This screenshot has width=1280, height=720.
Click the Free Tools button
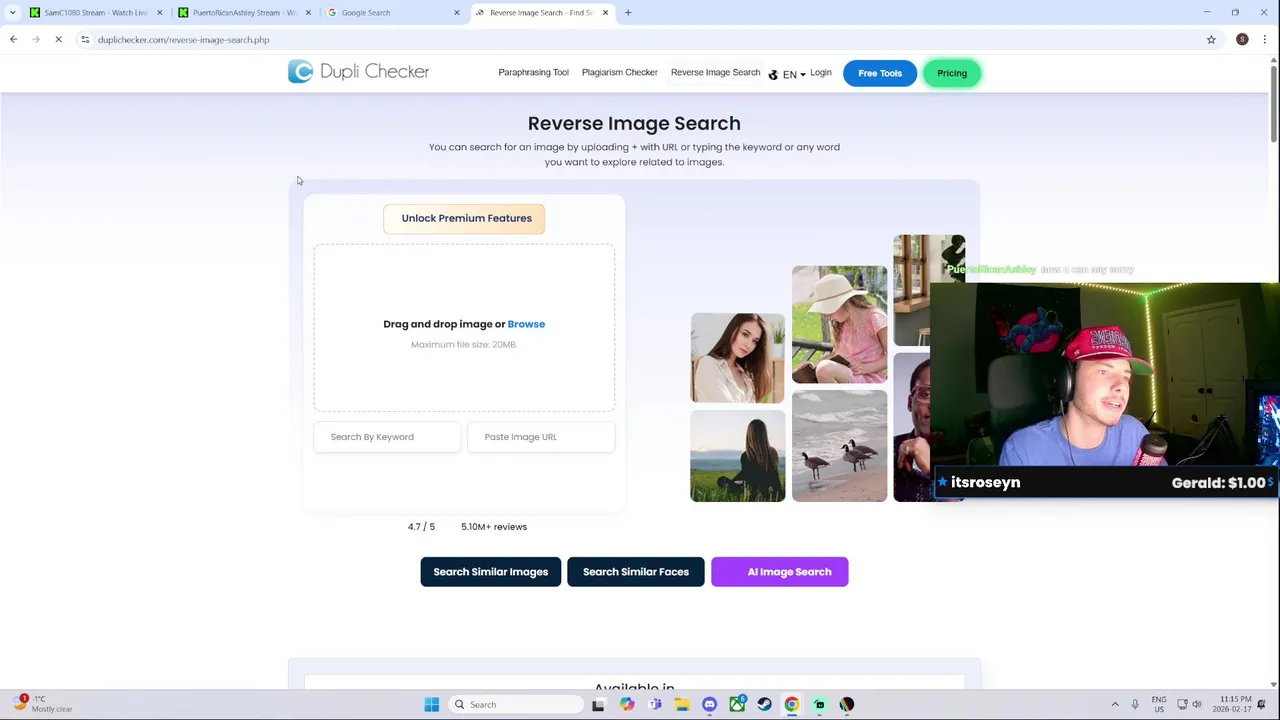[x=880, y=73]
